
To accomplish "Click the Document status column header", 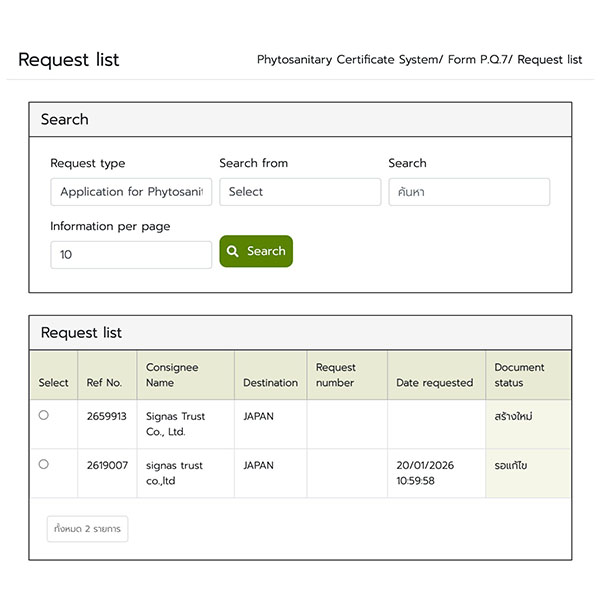I will point(519,375).
